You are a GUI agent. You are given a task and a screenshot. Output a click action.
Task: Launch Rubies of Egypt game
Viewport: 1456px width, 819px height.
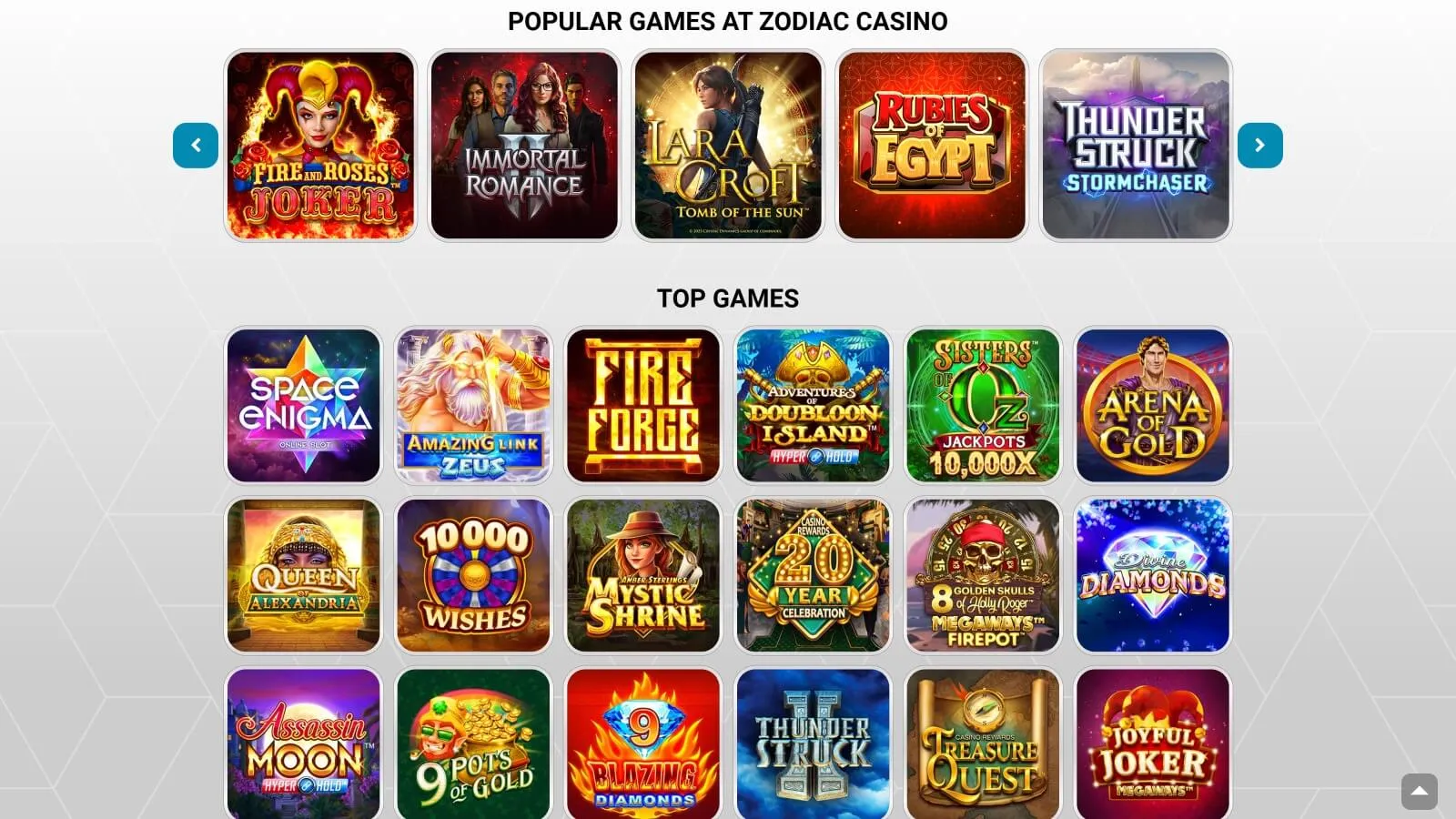932,146
